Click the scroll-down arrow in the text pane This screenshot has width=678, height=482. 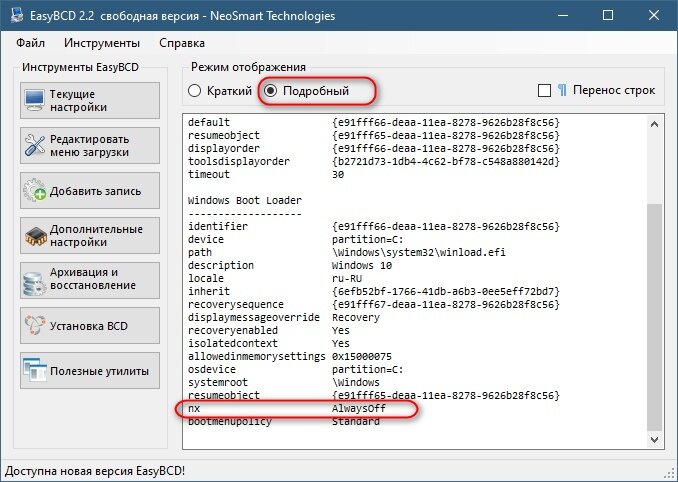[654, 440]
